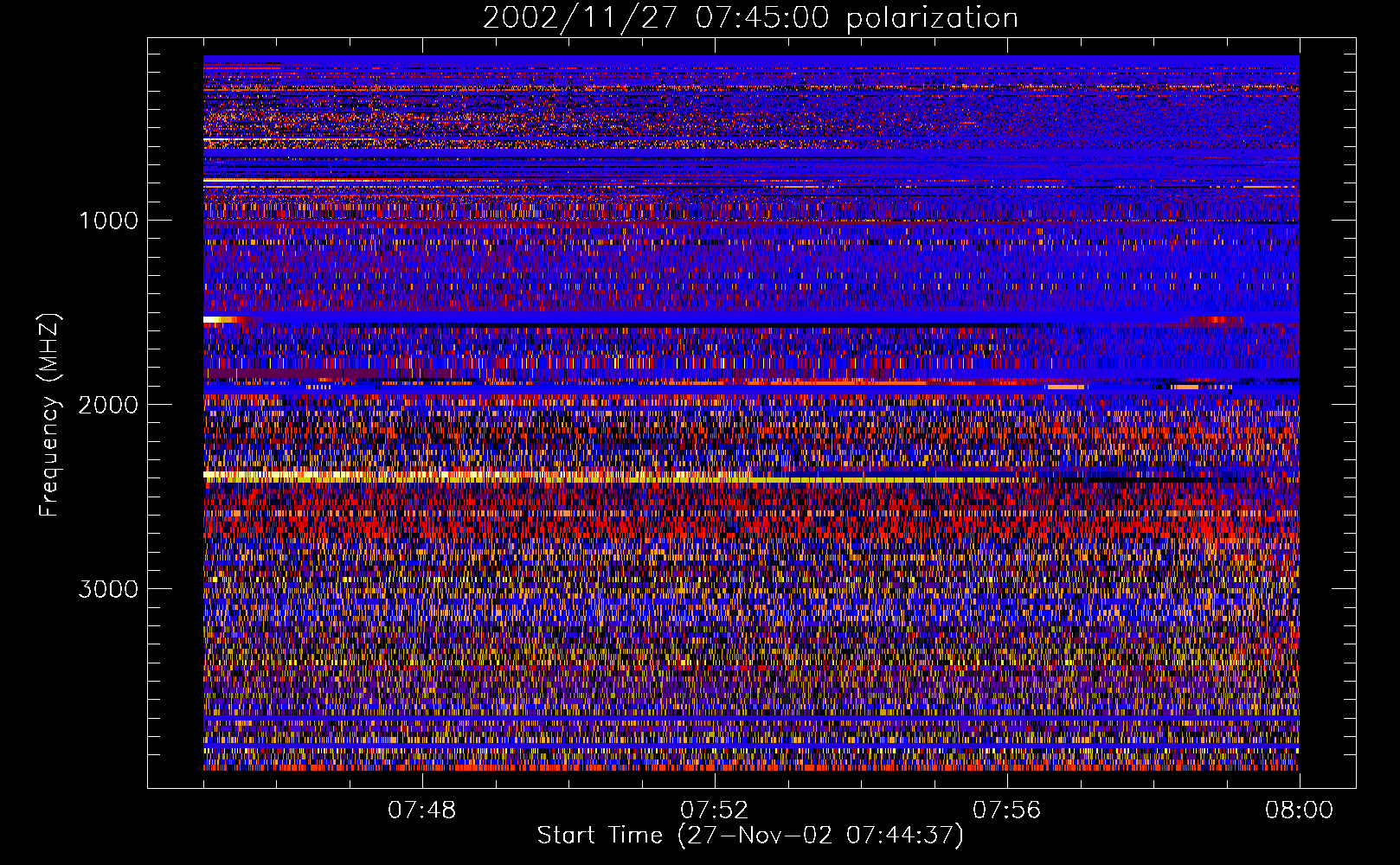Click the 08:00 time tick label
1400x865 pixels.
pyautogui.click(x=1299, y=811)
